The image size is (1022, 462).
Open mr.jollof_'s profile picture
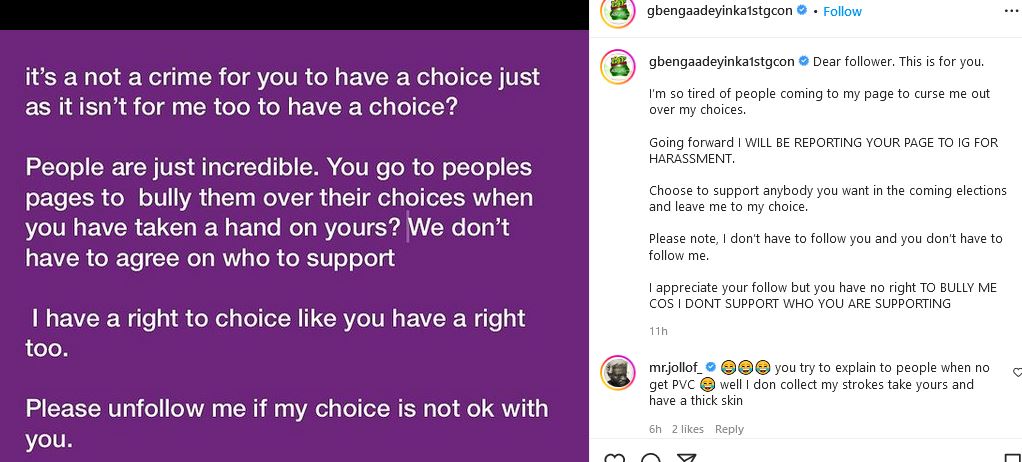[x=618, y=372]
